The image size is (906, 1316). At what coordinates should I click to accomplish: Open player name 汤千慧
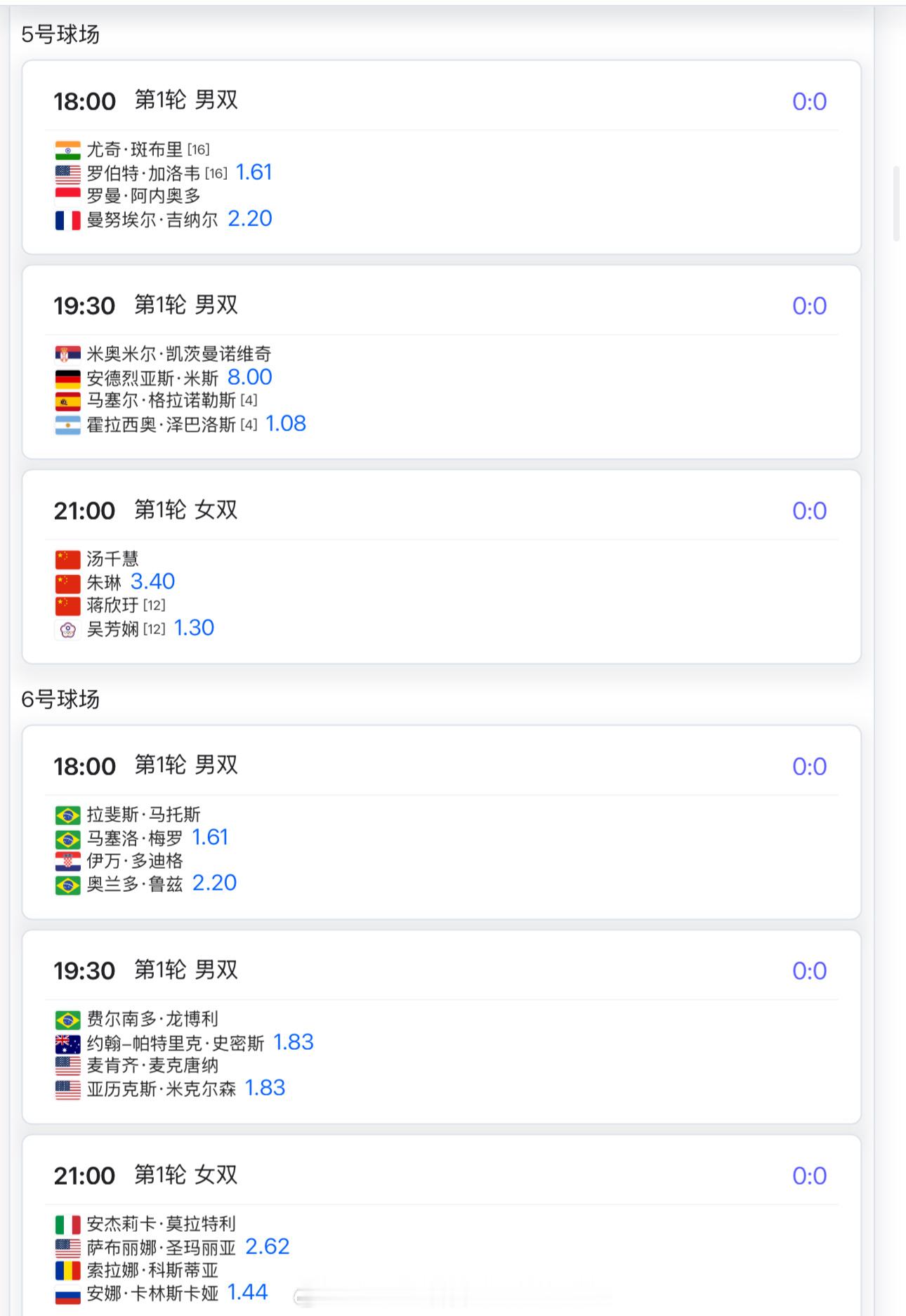click(x=112, y=559)
